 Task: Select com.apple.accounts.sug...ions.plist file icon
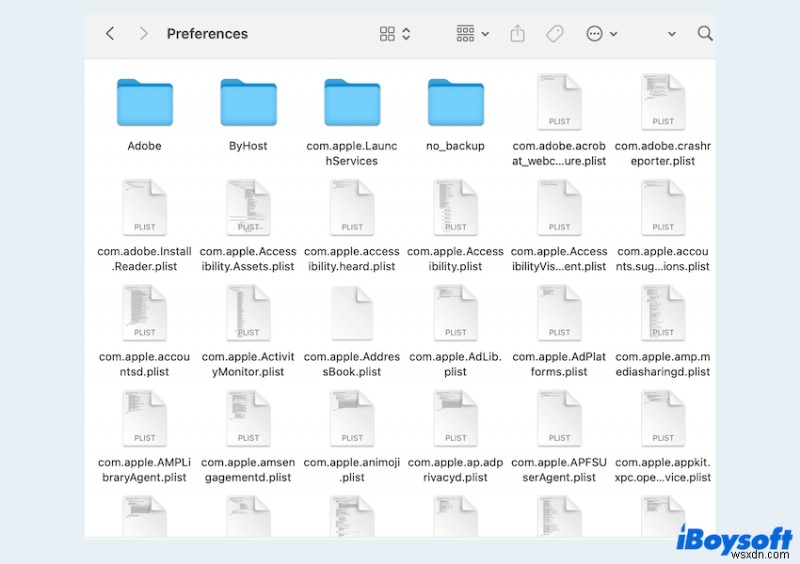pos(663,207)
